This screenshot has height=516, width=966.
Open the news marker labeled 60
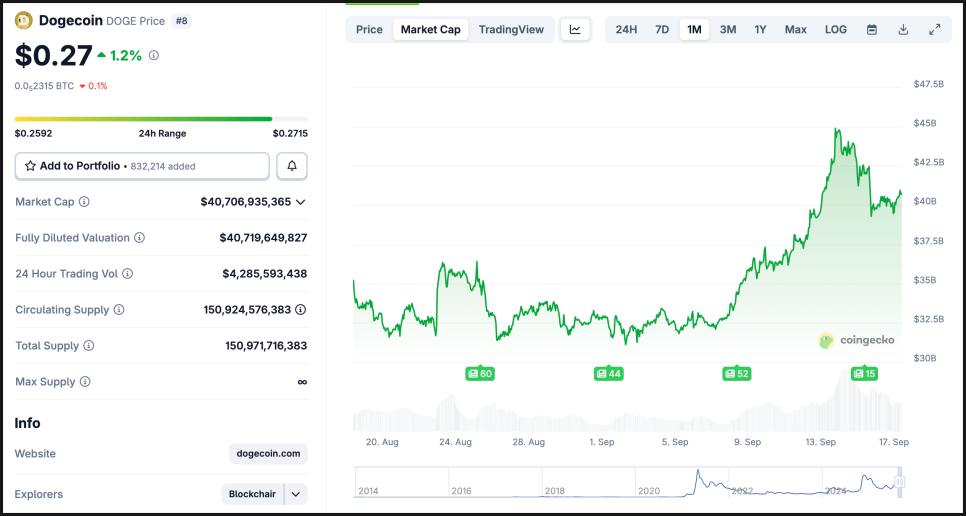tap(480, 373)
